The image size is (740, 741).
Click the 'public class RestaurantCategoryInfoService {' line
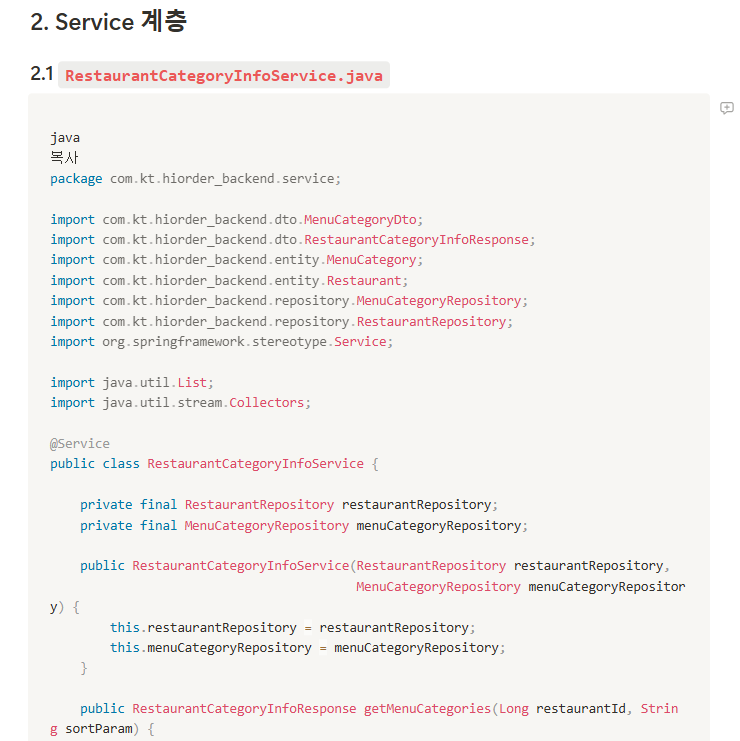tap(214, 464)
